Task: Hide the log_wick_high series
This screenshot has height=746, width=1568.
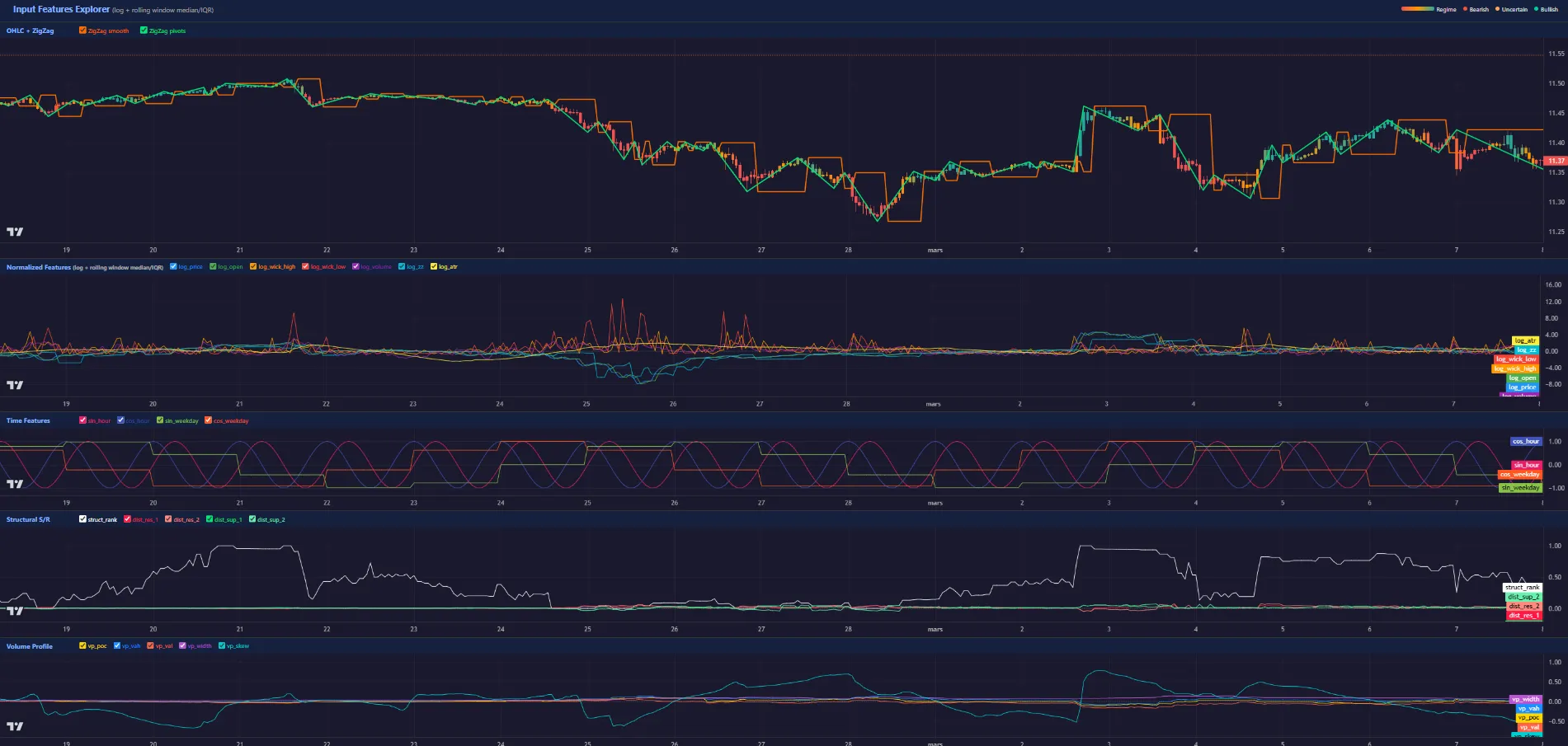Action: click(x=253, y=266)
